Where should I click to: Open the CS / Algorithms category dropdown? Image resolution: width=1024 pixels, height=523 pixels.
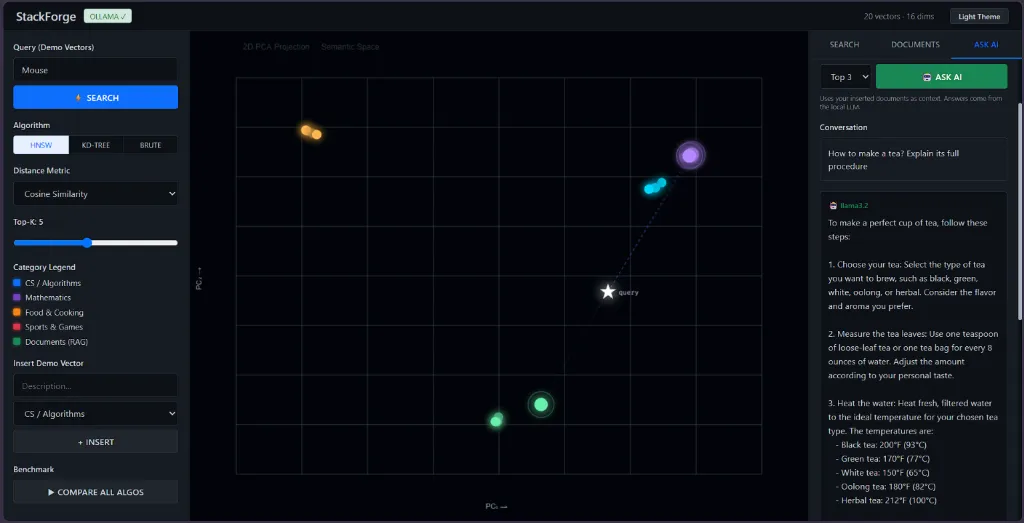pyautogui.click(x=95, y=413)
